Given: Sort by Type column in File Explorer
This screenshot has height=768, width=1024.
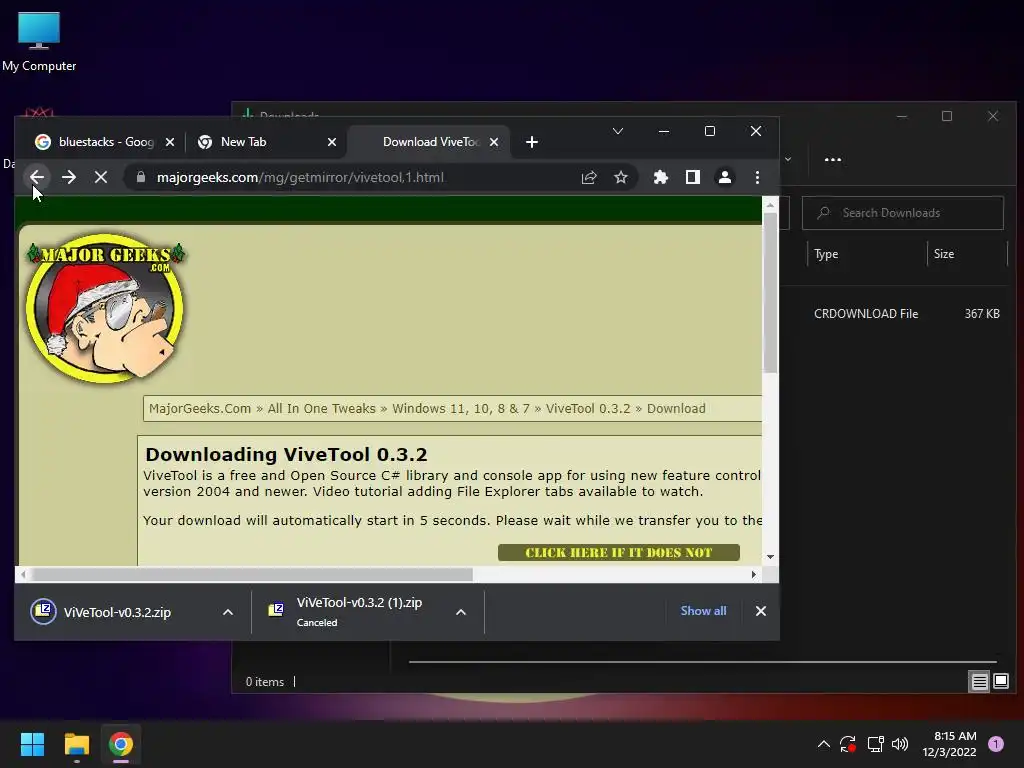Looking at the screenshot, I should pyautogui.click(x=867, y=254).
